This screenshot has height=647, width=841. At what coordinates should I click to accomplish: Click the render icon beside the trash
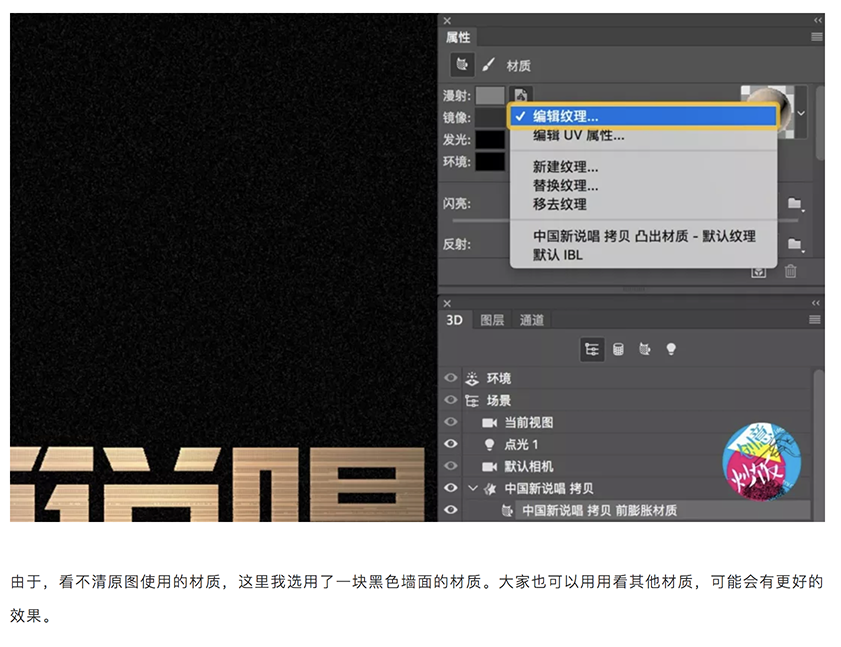(x=758, y=272)
